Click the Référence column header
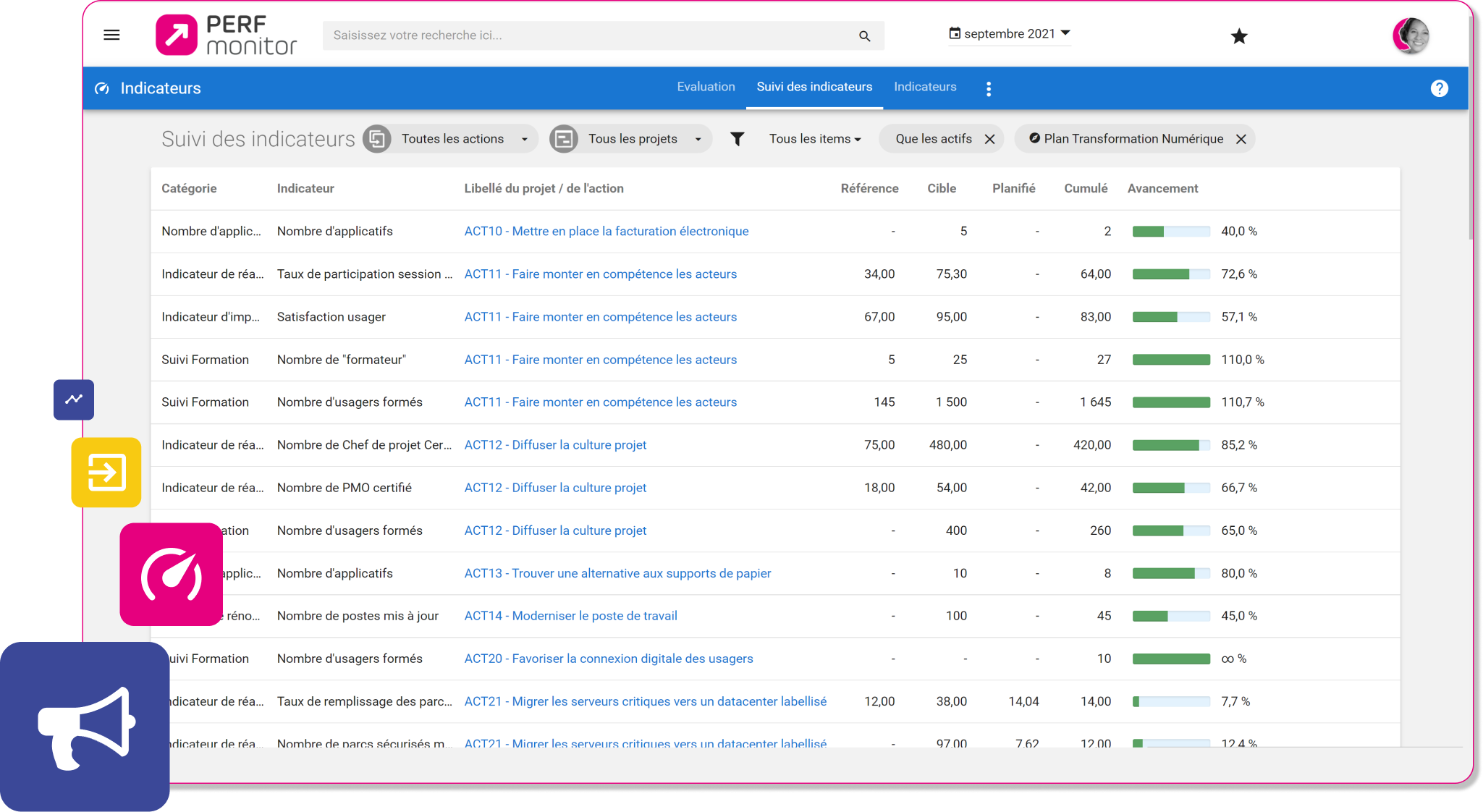The height and width of the screenshot is (812, 1483). coord(869,188)
